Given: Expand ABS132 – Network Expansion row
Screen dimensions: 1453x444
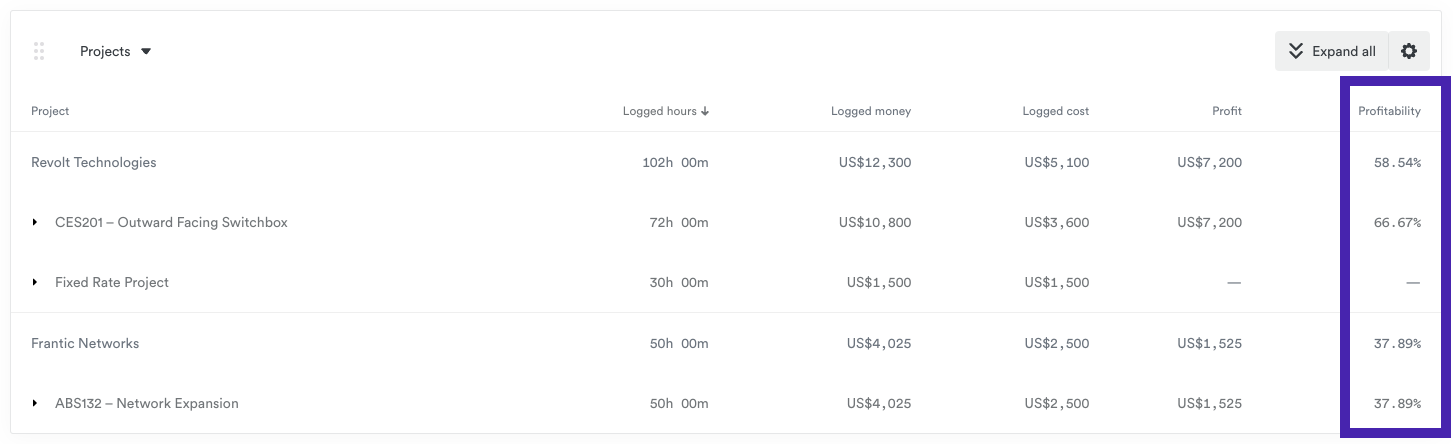Looking at the screenshot, I should tap(35, 404).
